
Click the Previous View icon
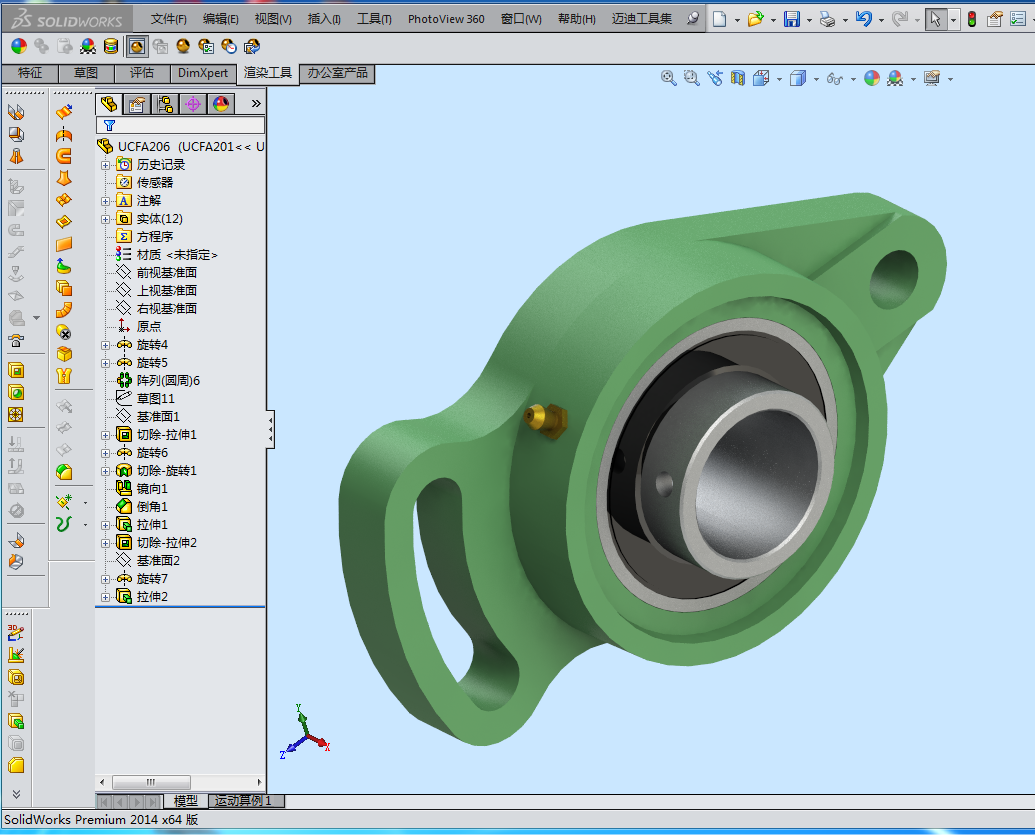[715, 78]
